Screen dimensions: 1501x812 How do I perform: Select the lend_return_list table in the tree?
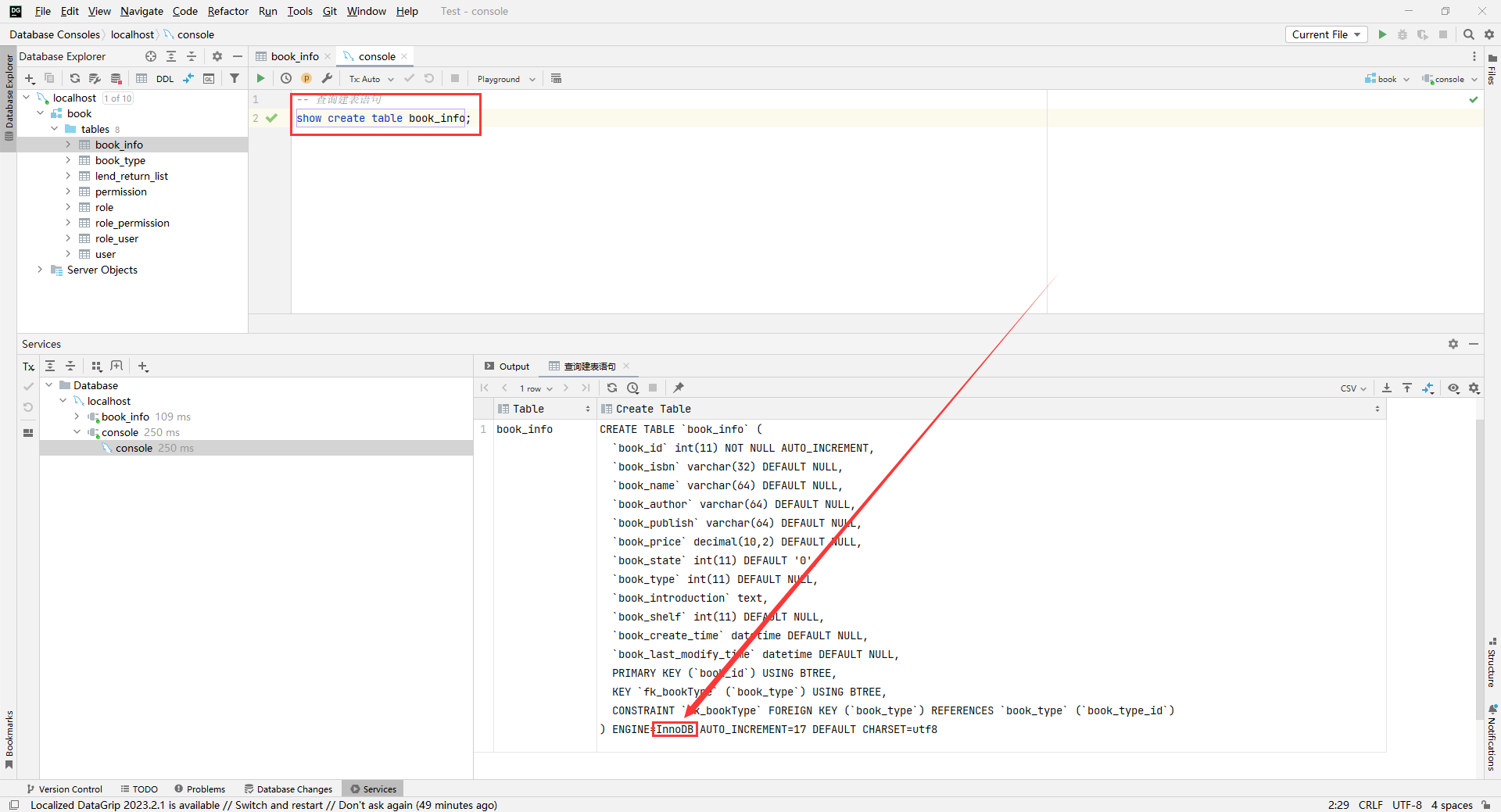point(131,176)
